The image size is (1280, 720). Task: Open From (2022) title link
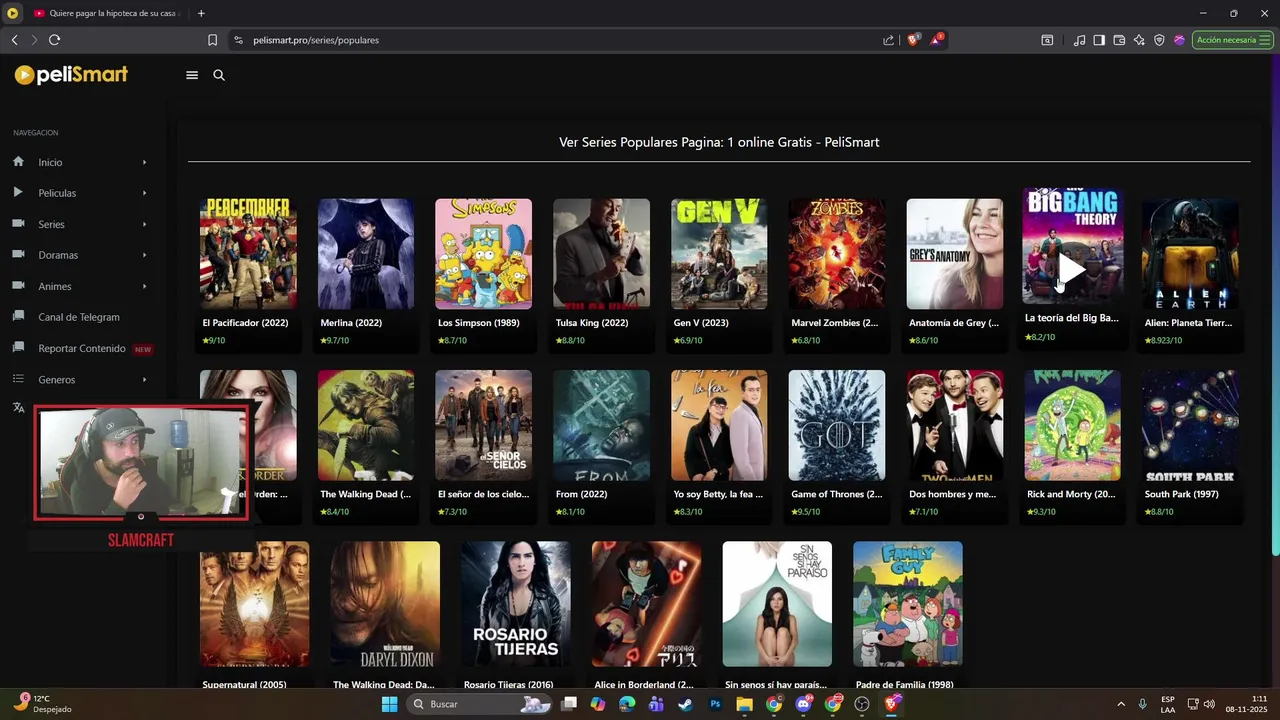coord(583,494)
